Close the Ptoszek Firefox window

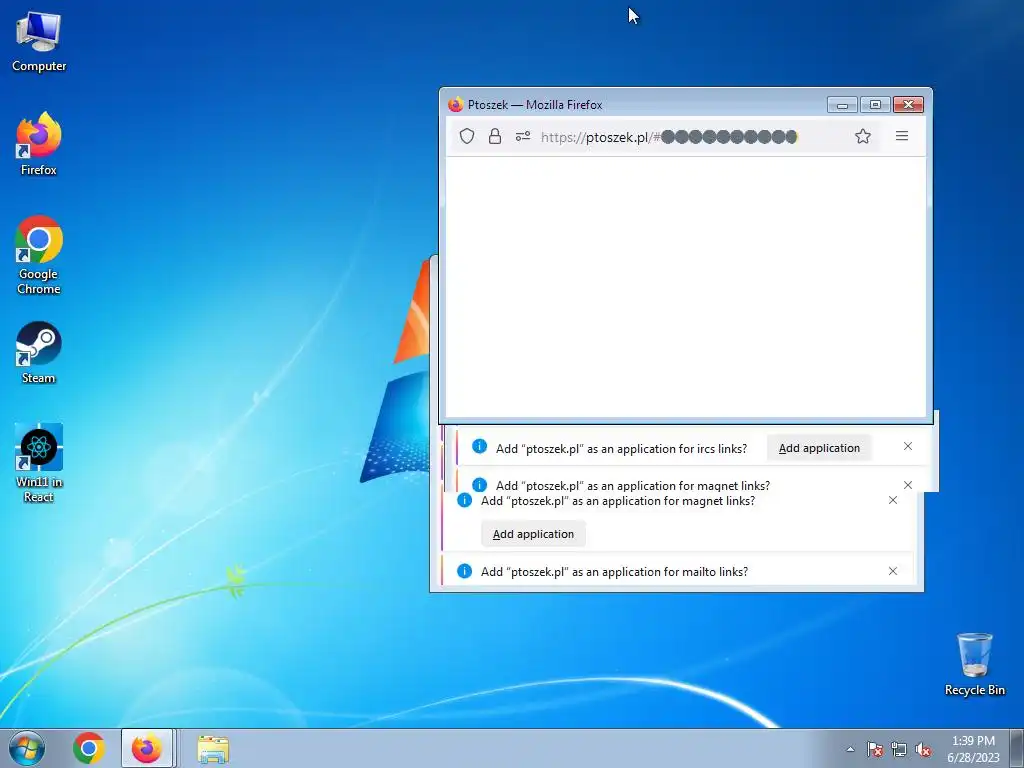click(908, 104)
